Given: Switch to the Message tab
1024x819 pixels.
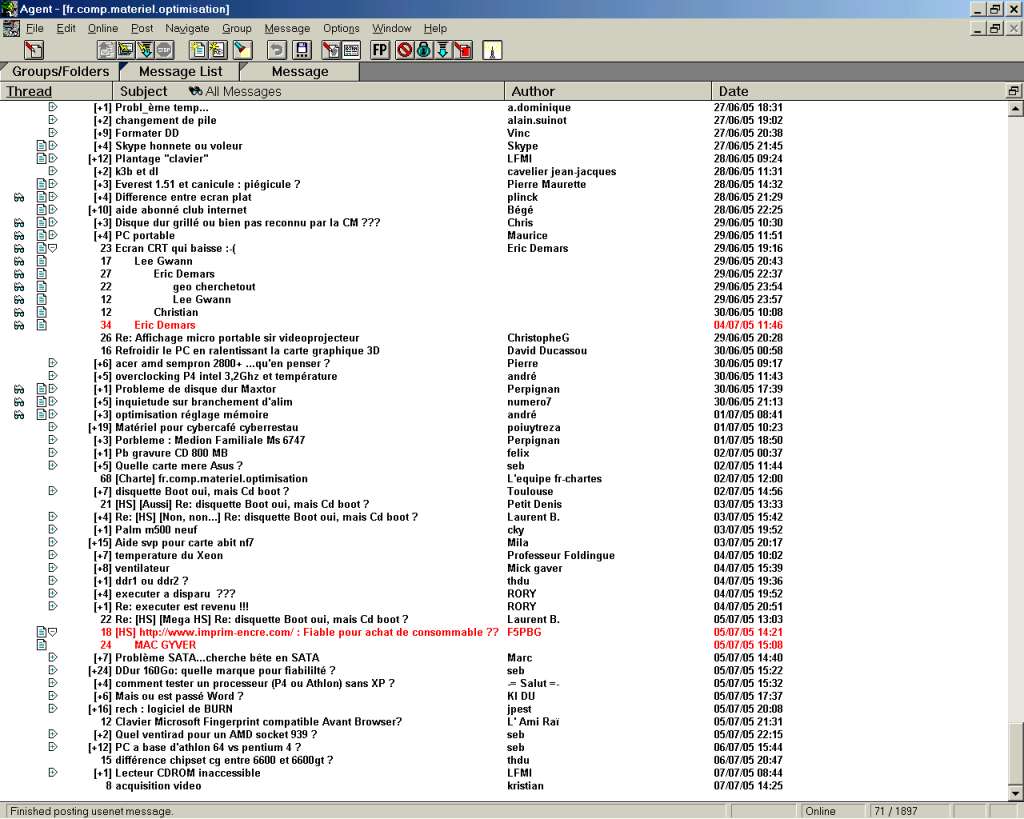Looking at the screenshot, I should click(300, 71).
